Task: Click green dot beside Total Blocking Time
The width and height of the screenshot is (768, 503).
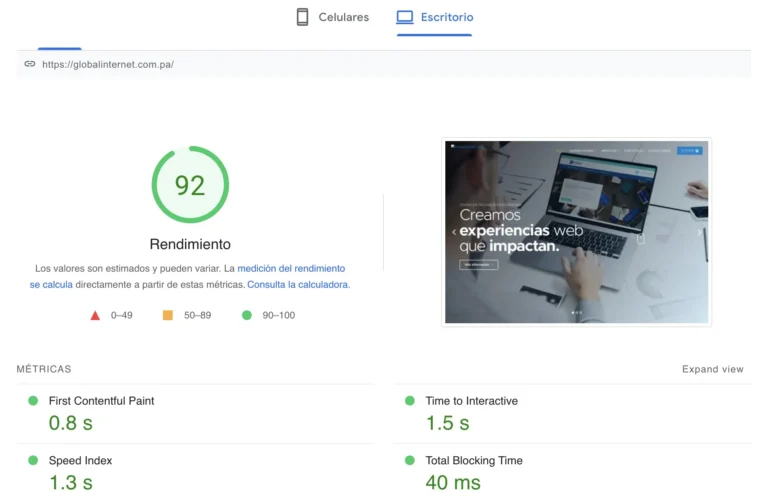Action: coord(410,460)
